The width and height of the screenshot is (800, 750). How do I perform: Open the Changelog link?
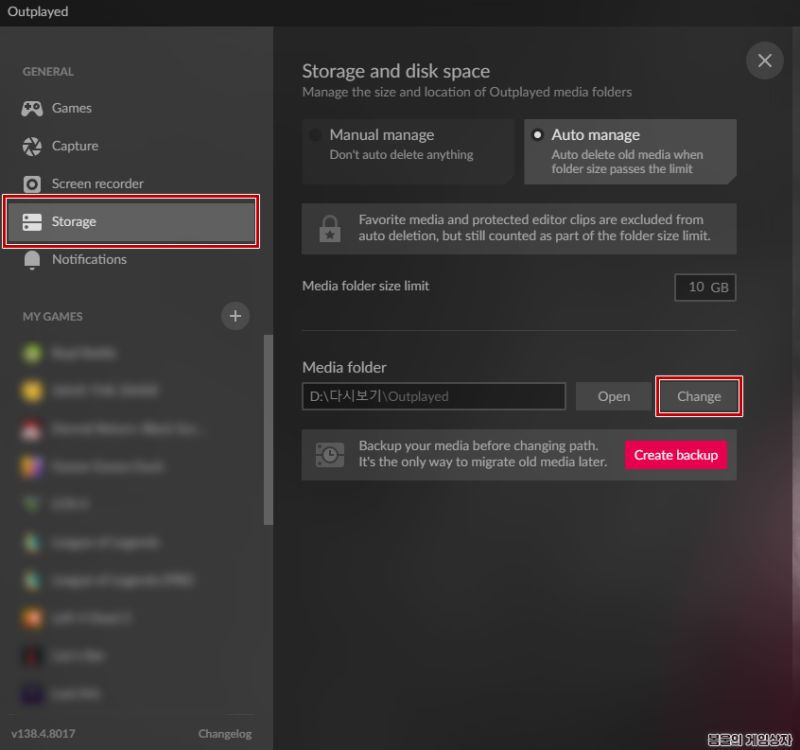[x=225, y=734]
